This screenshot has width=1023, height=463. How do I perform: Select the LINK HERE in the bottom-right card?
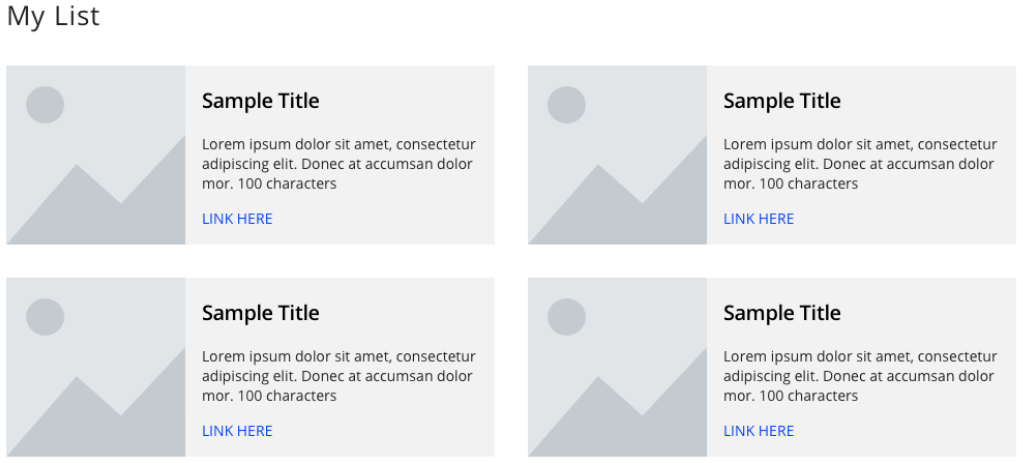pos(758,431)
